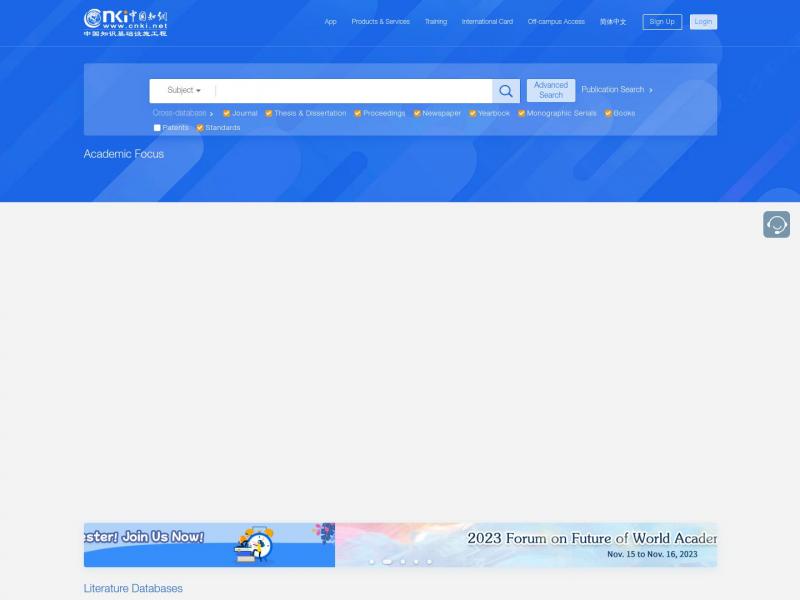
Task: Expand the Cross-database options
Action: 183,114
